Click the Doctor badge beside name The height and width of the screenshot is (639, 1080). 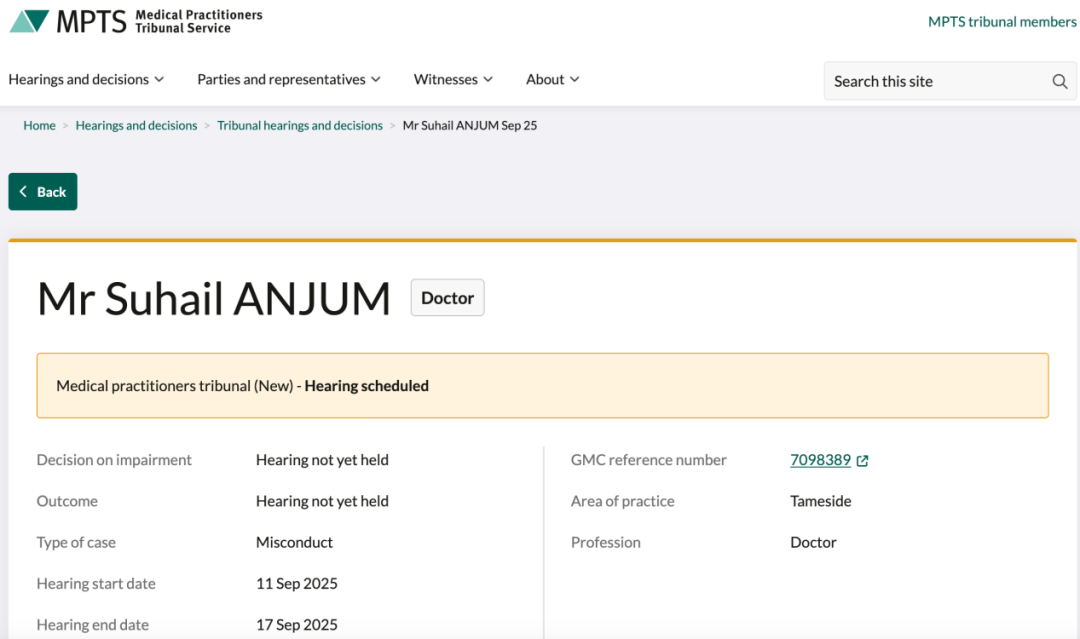click(x=447, y=298)
